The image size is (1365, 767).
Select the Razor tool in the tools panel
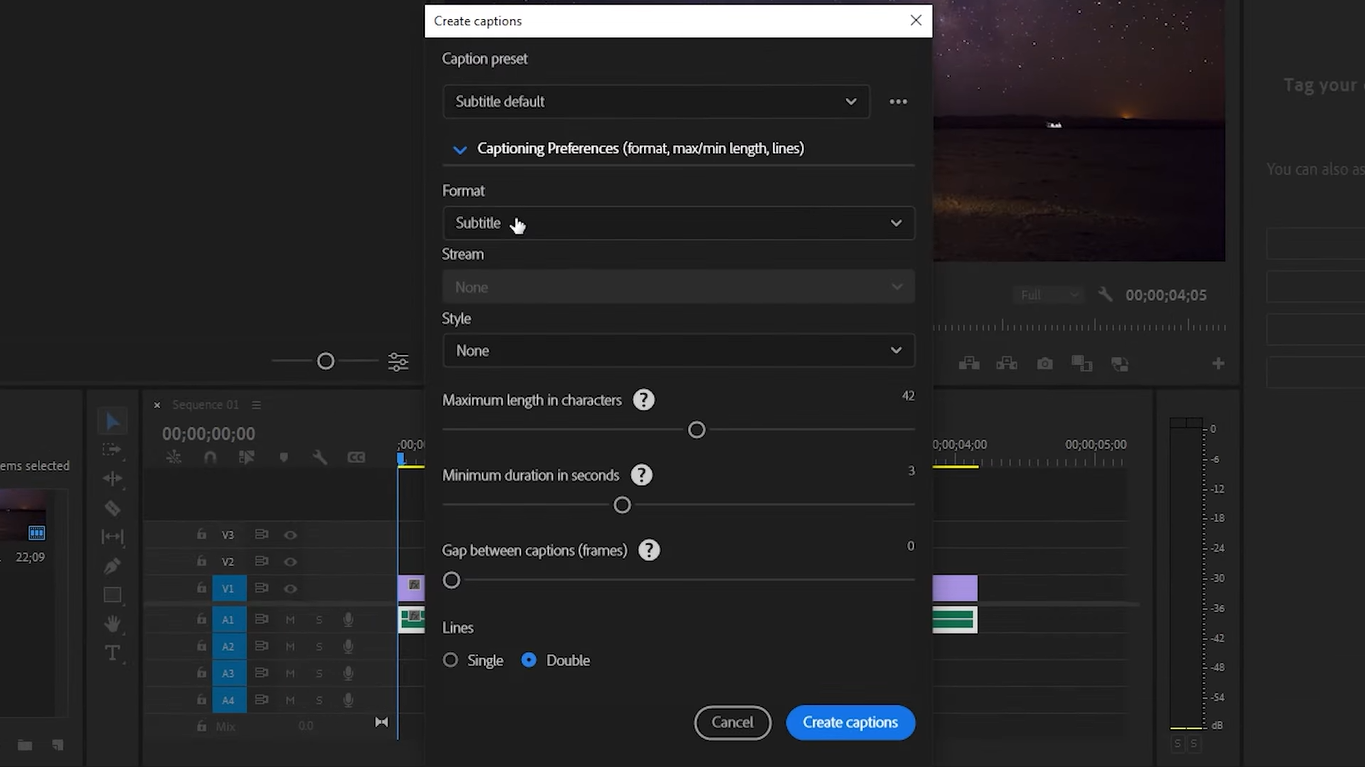point(112,508)
